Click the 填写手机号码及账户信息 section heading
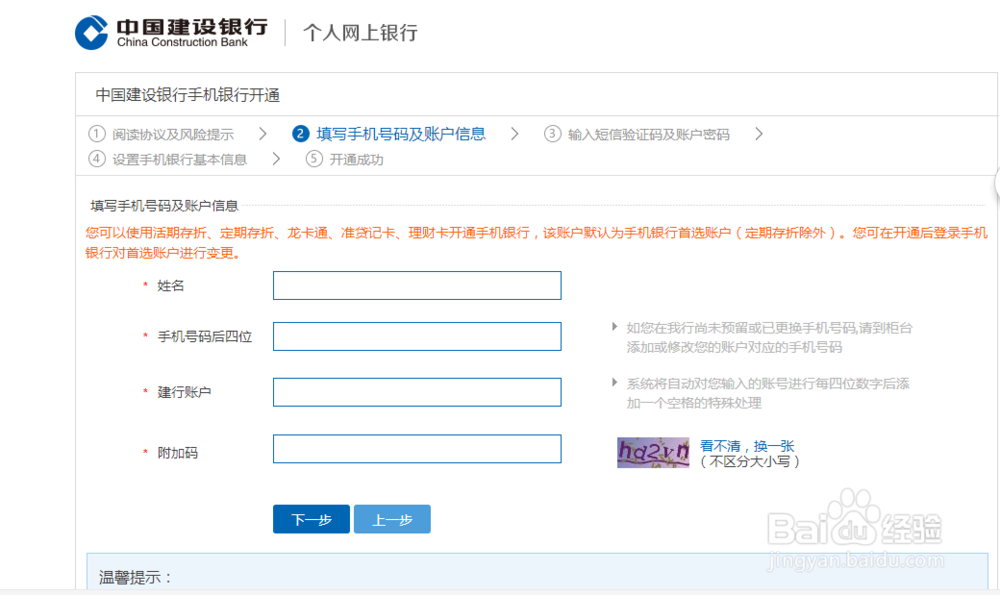Screen dimensions: 1000x595 (165, 205)
